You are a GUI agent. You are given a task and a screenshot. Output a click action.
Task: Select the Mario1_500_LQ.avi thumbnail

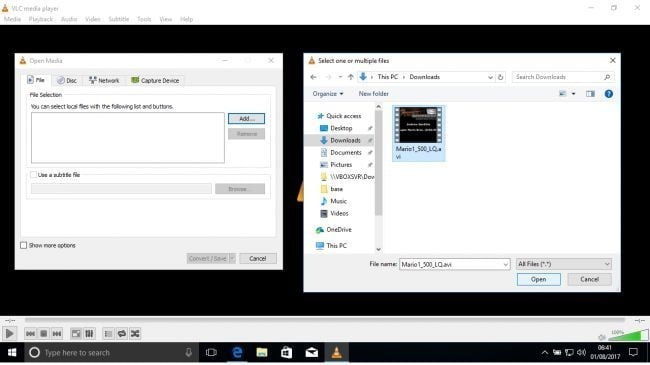pyautogui.click(x=419, y=133)
